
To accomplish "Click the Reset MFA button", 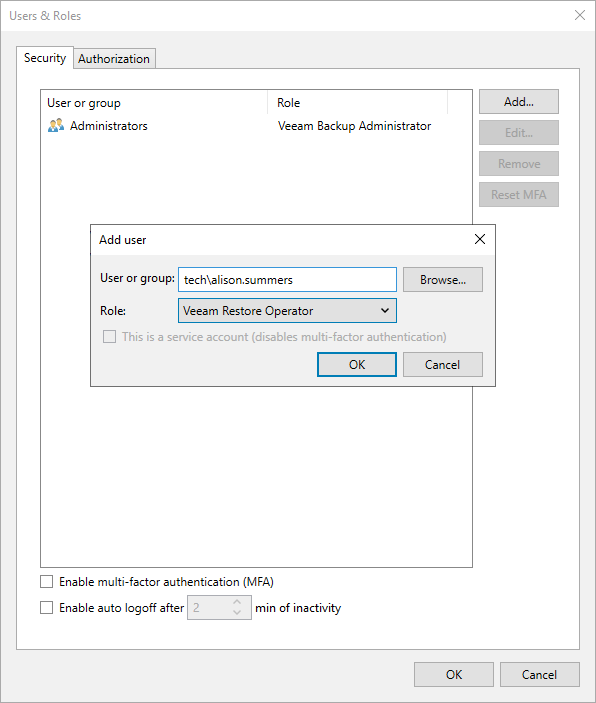I will (519, 195).
